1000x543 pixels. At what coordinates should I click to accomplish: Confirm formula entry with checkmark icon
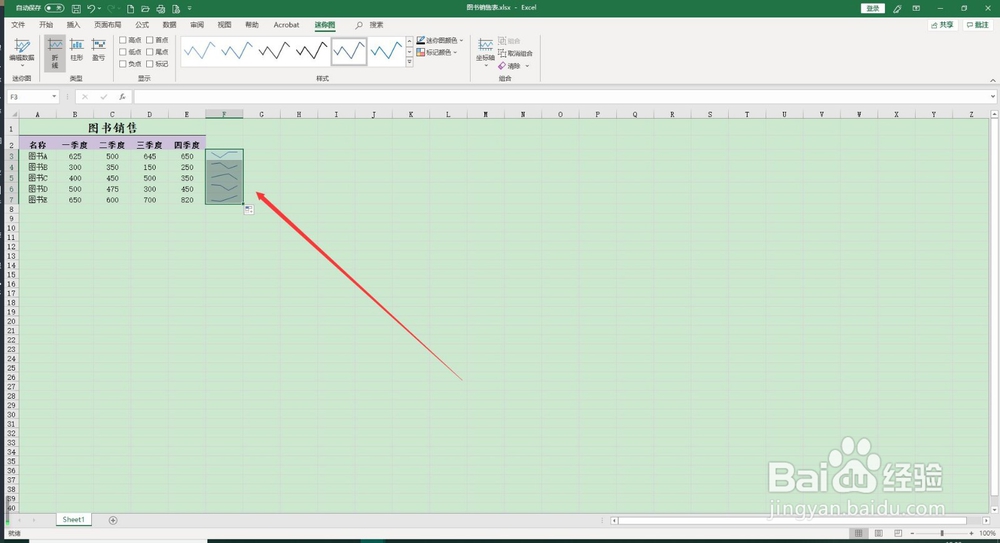click(103, 97)
